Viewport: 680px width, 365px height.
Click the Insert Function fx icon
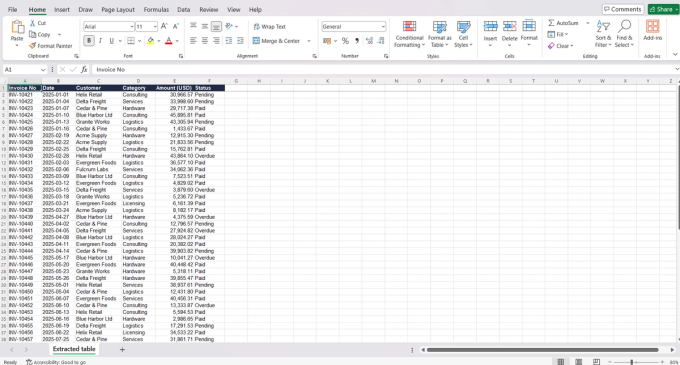(x=84, y=69)
